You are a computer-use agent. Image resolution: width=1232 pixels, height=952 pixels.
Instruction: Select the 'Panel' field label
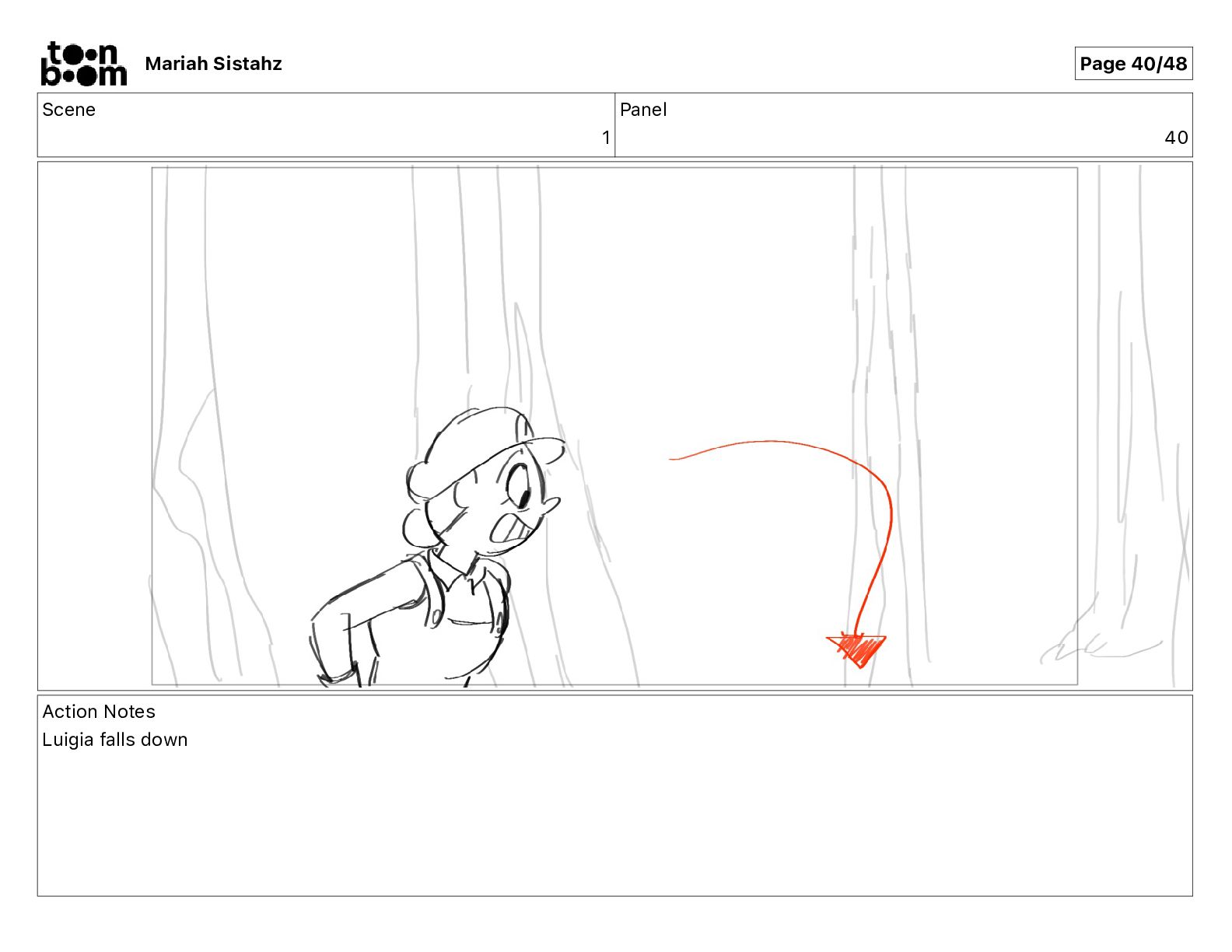pos(643,110)
